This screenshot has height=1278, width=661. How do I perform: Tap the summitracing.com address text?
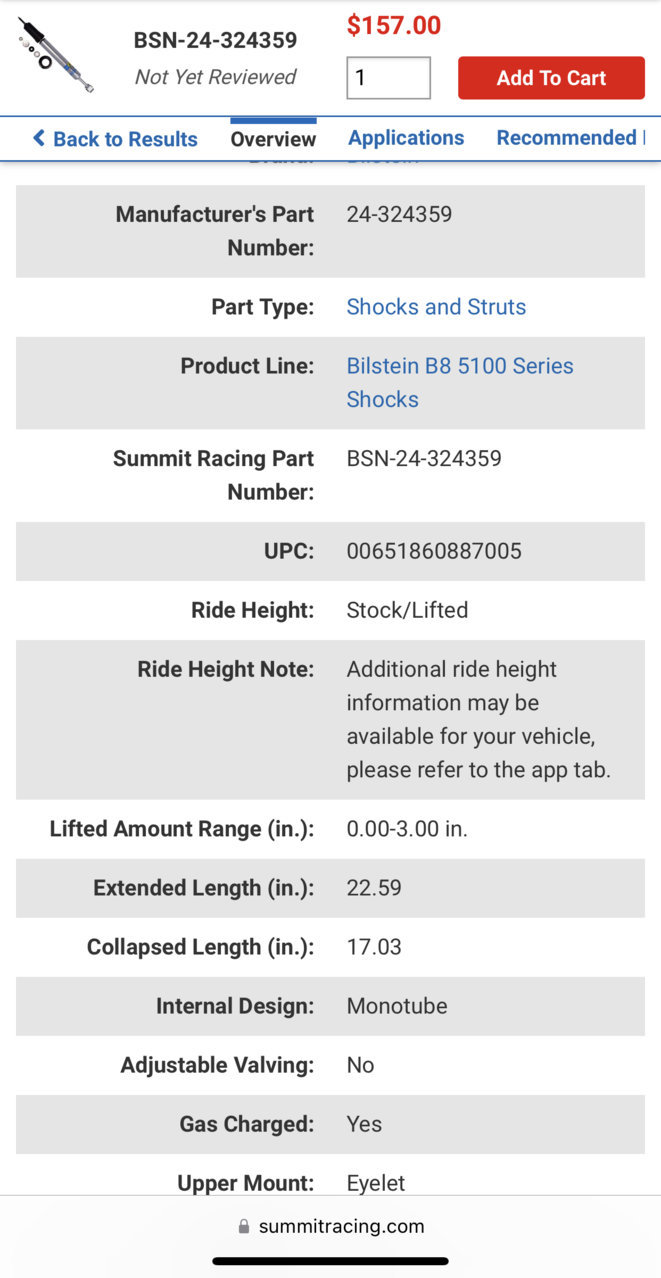(342, 1226)
